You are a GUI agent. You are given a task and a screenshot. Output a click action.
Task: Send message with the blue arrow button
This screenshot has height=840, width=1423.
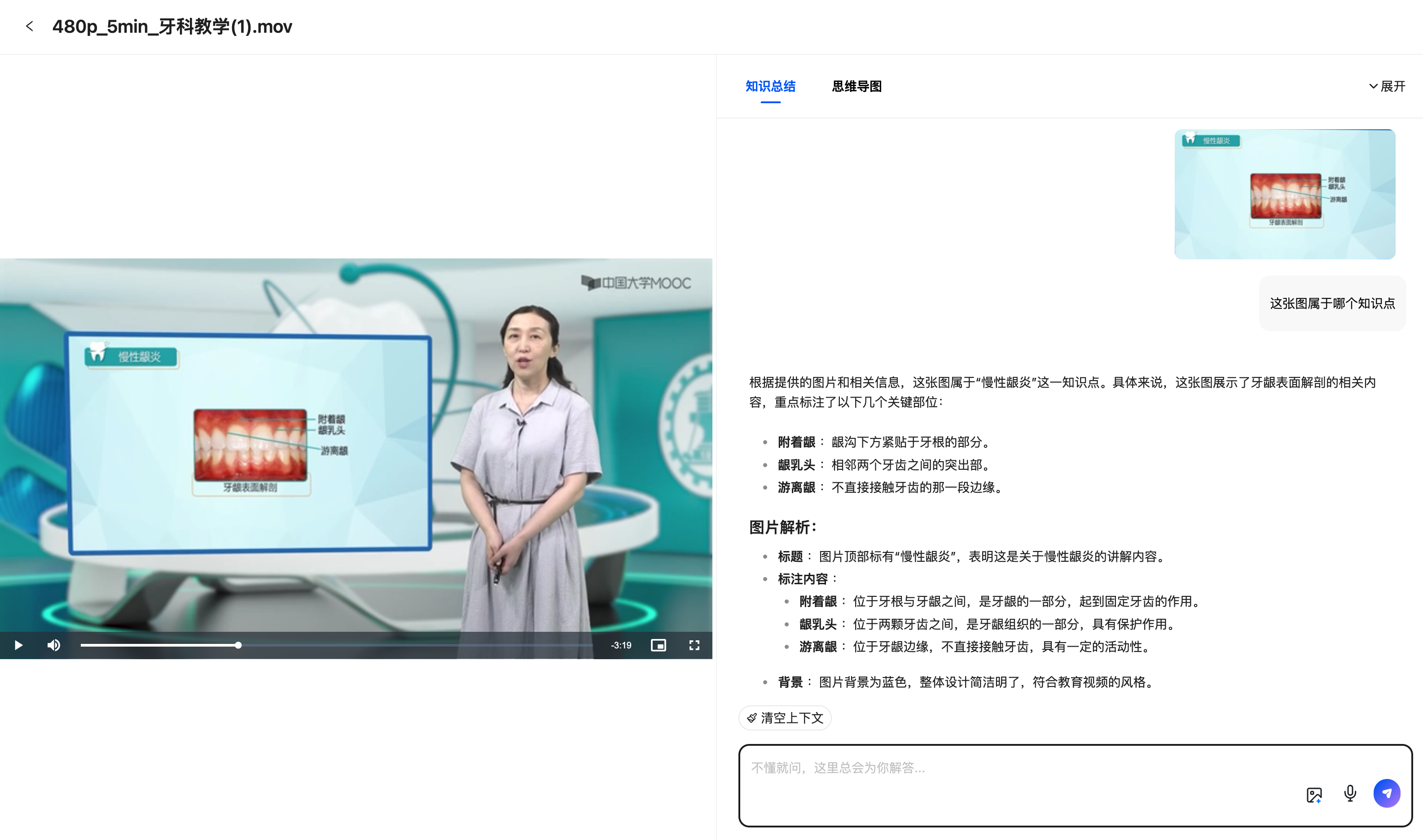[x=1386, y=794]
